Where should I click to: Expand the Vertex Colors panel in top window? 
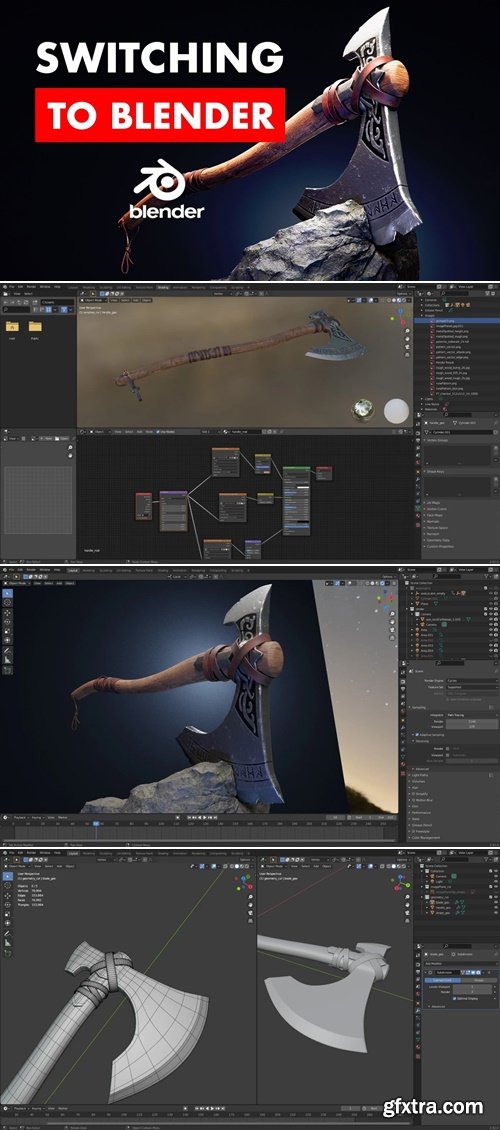point(437,509)
